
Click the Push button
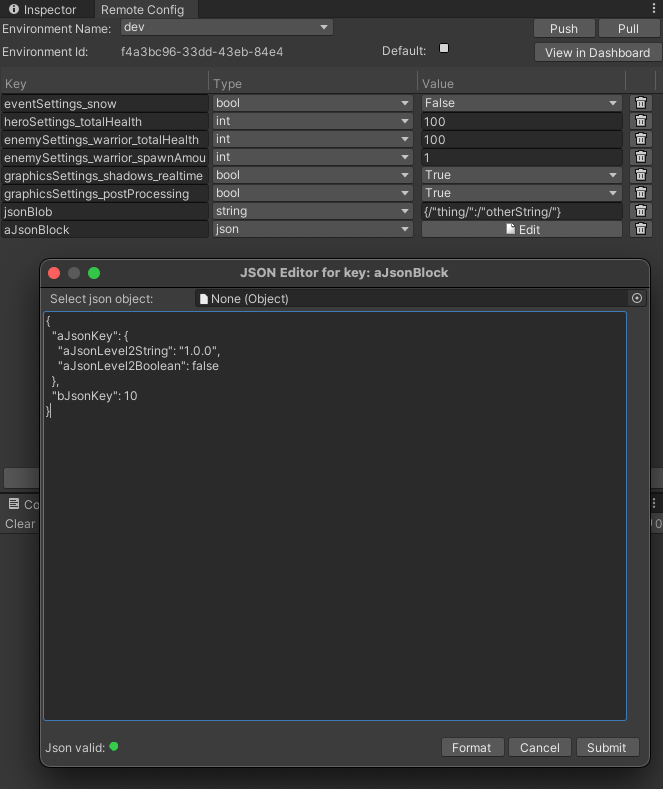564,29
